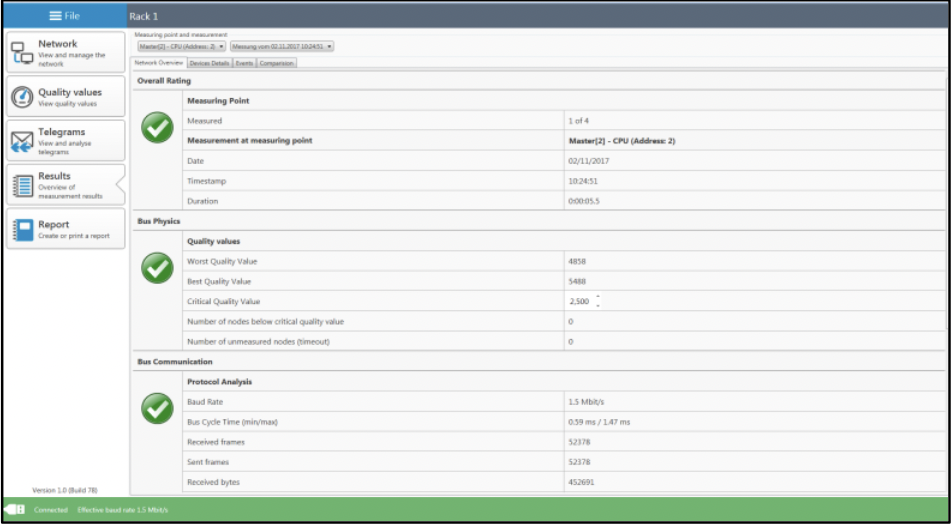
Task: Click the Bus Communication green checkmark icon
Action: [x=157, y=407]
